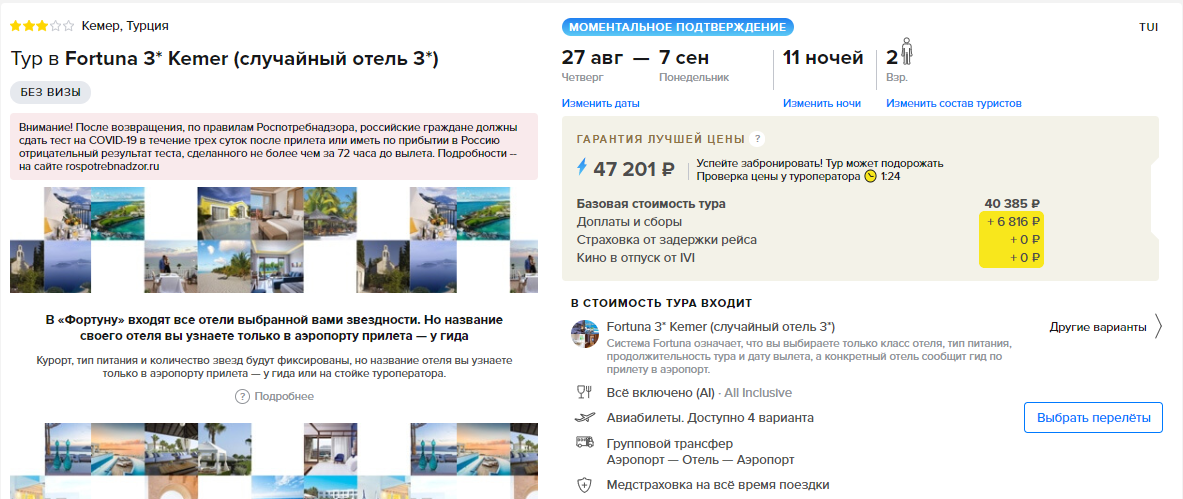Click Медстраховка на всё время поездки
Screen dimensions: 1183x499
pyautogui.click(x=718, y=485)
